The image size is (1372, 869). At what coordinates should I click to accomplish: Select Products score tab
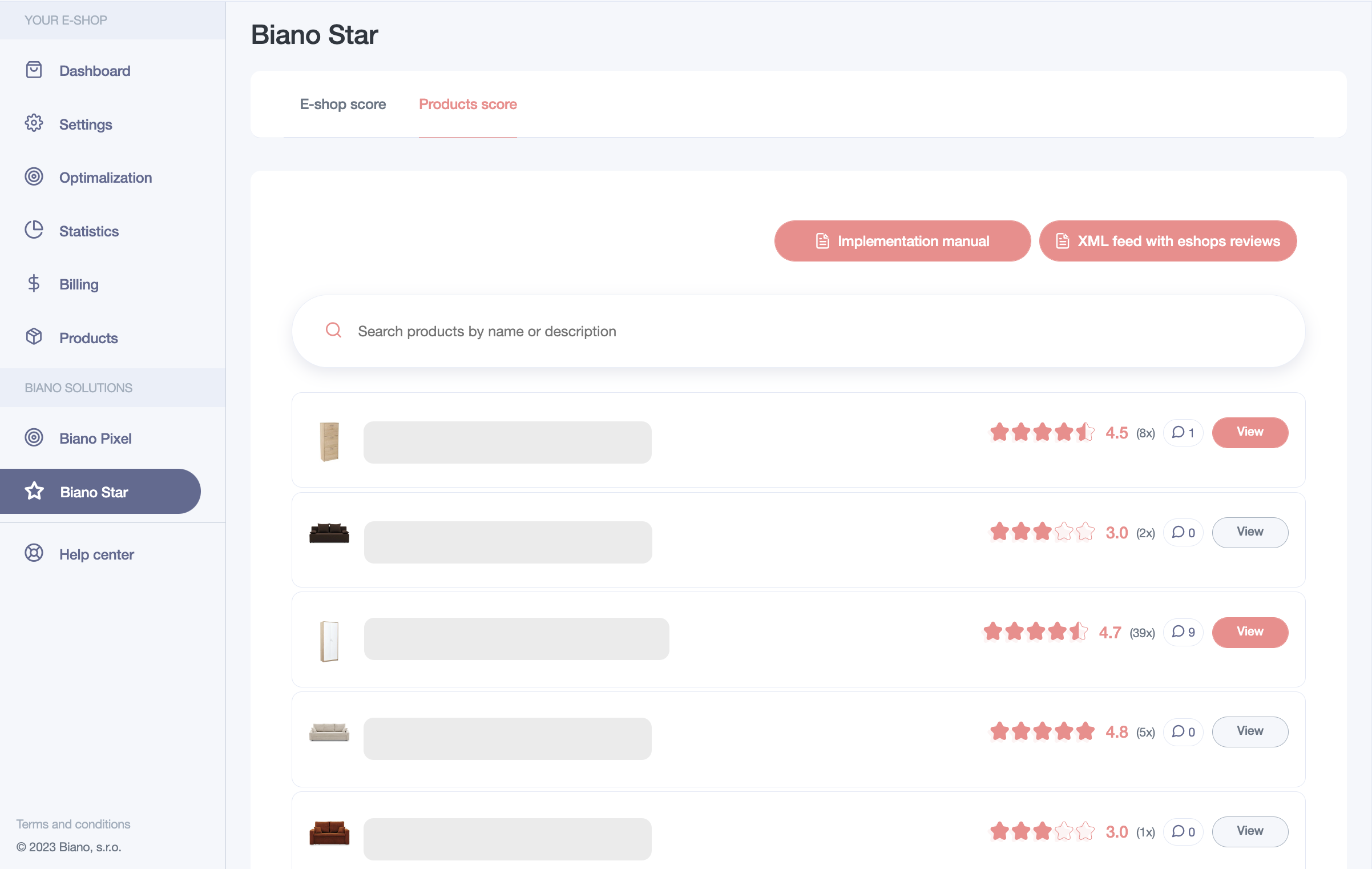pos(468,104)
